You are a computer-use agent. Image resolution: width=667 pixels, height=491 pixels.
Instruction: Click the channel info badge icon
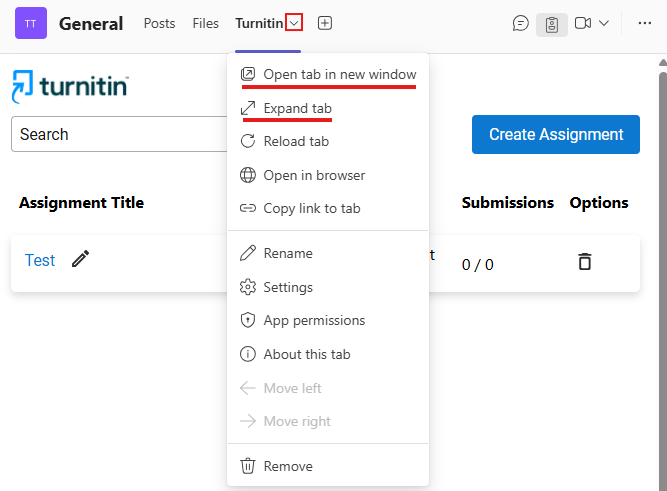(x=552, y=25)
